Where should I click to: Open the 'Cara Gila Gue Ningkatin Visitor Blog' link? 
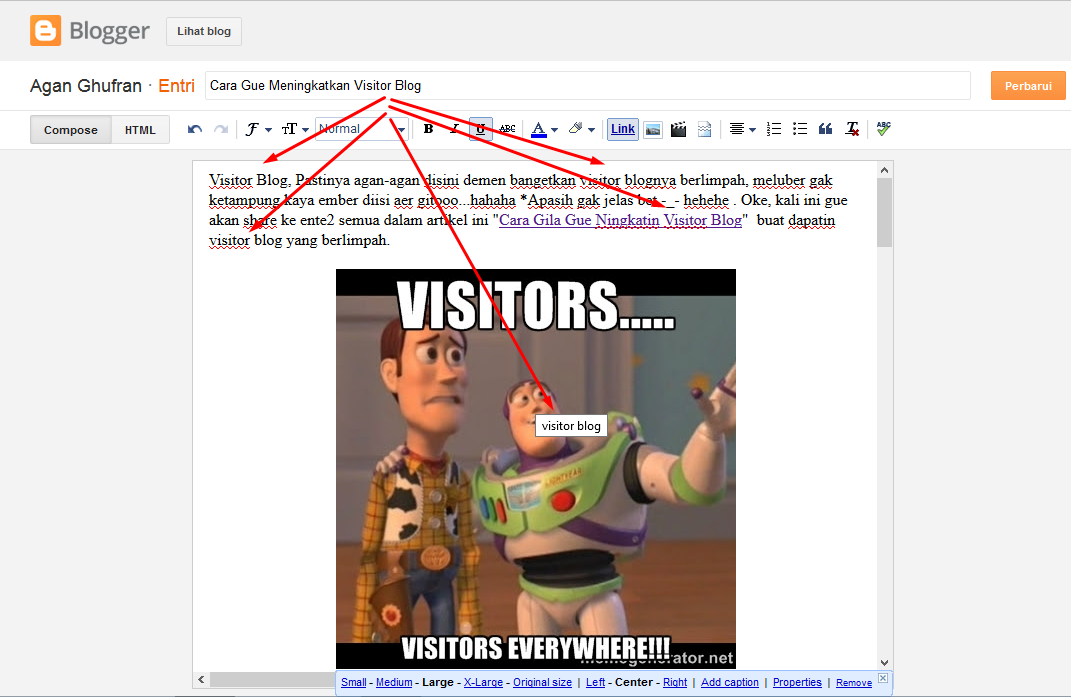pos(620,220)
